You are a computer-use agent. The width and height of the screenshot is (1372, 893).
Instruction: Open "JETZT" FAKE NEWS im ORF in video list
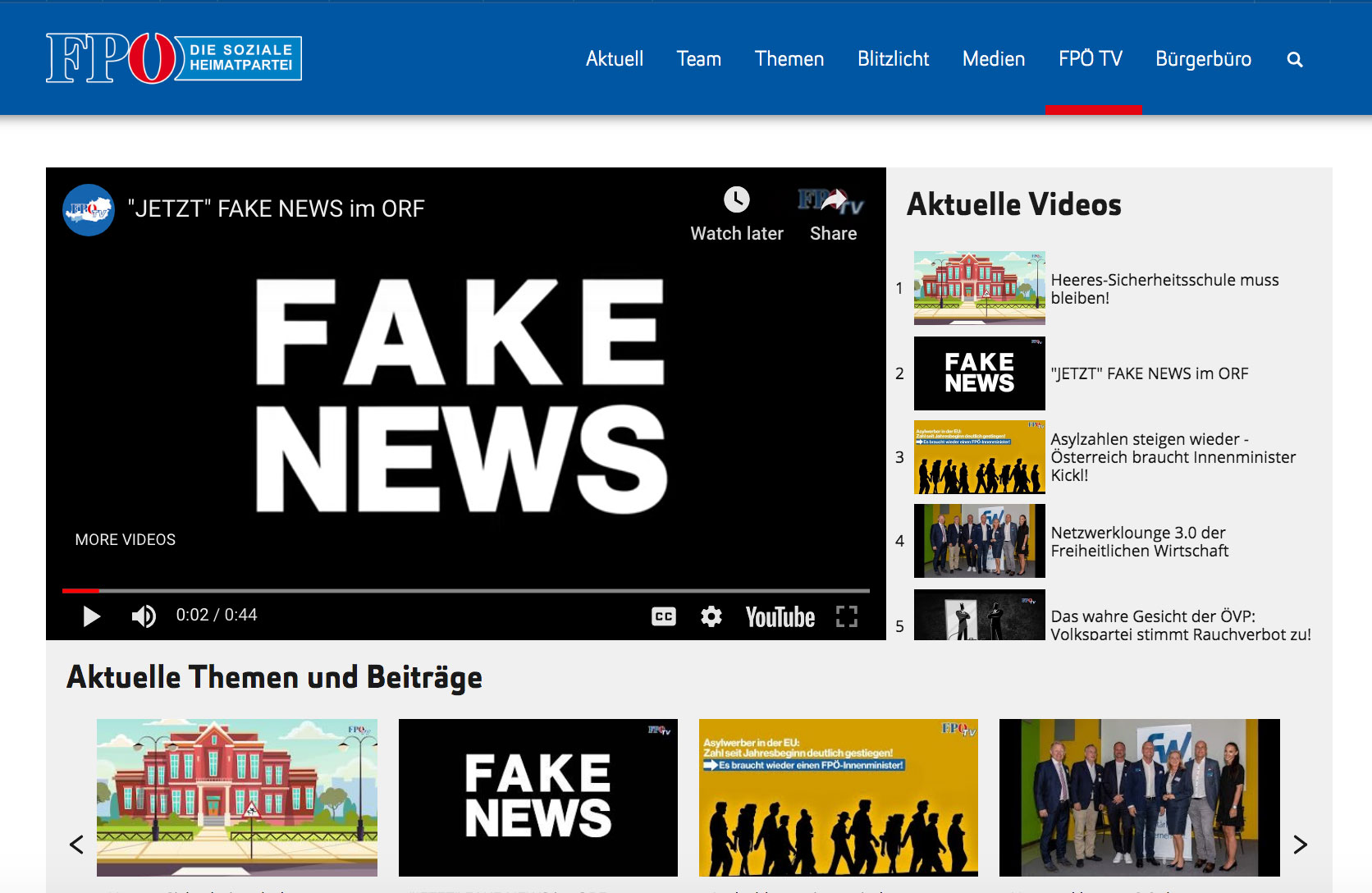pyautogui.click(x=1150, y=373)
